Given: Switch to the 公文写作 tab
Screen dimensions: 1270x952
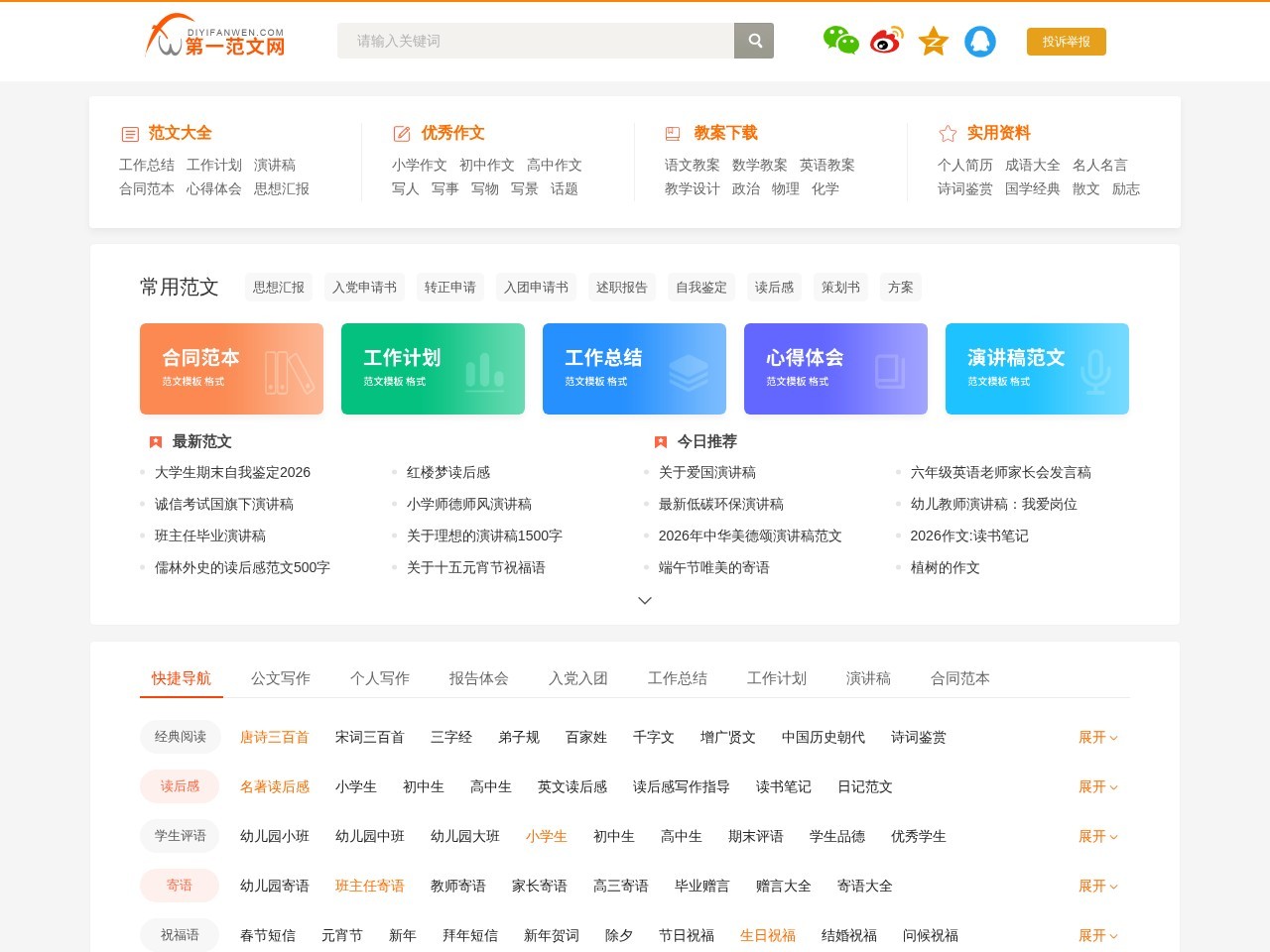Looking at the screenshot, I should point(280,678).
